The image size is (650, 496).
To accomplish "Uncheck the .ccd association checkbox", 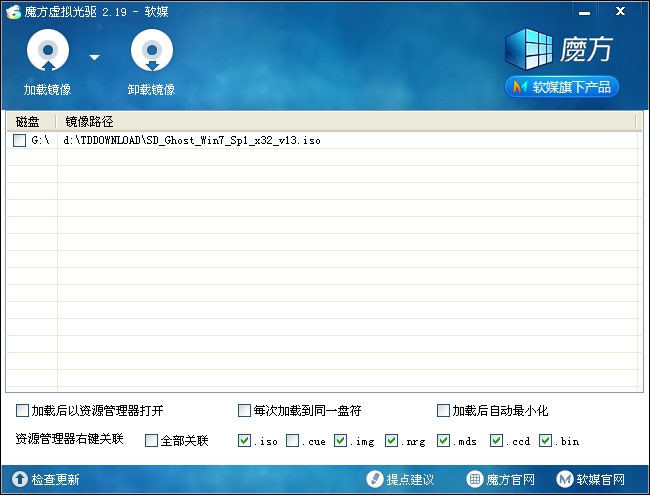I will [496, 440].
